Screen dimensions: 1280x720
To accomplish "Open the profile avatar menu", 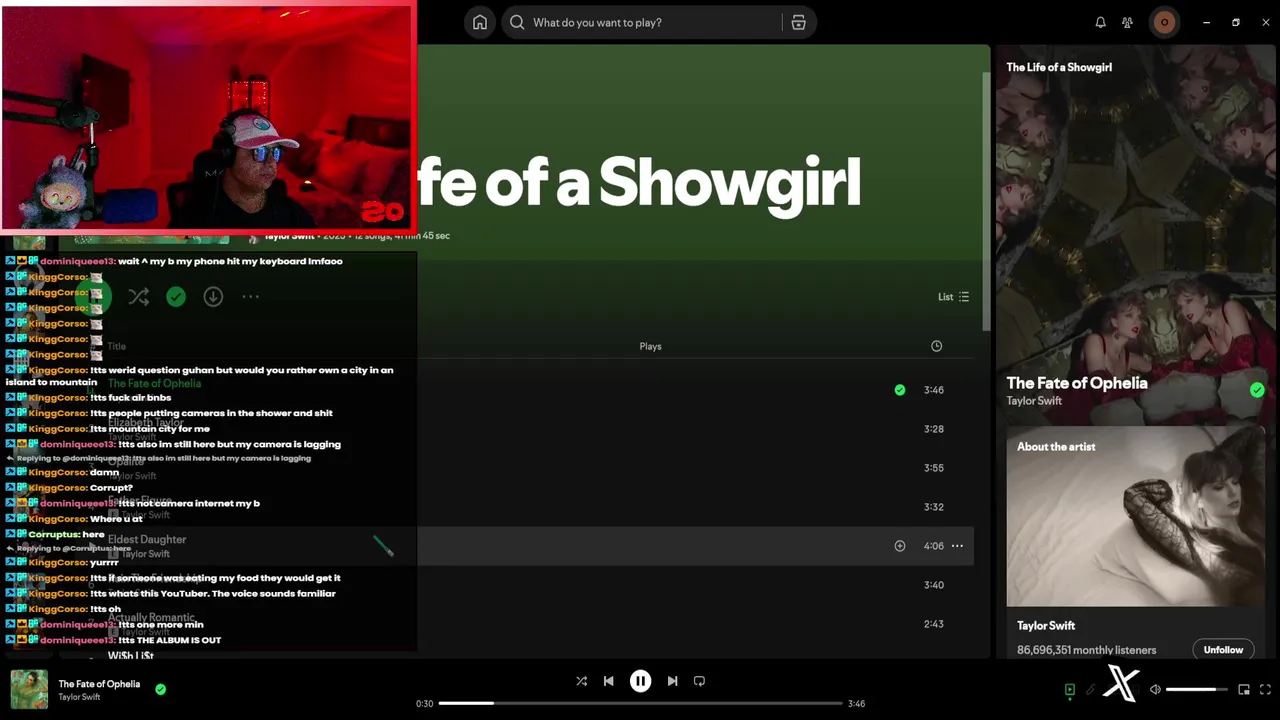I will [1164, 22].
